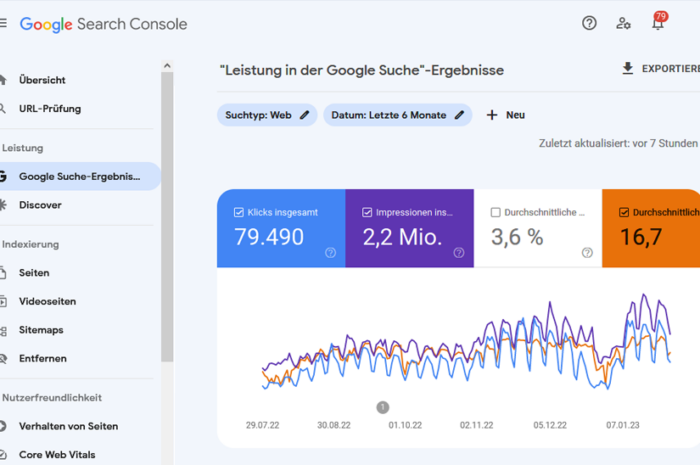Image resolution: width=700 pixels, height=465 pixels.
Task: Click the plus icon for new filter
Action: pos(492,115)
